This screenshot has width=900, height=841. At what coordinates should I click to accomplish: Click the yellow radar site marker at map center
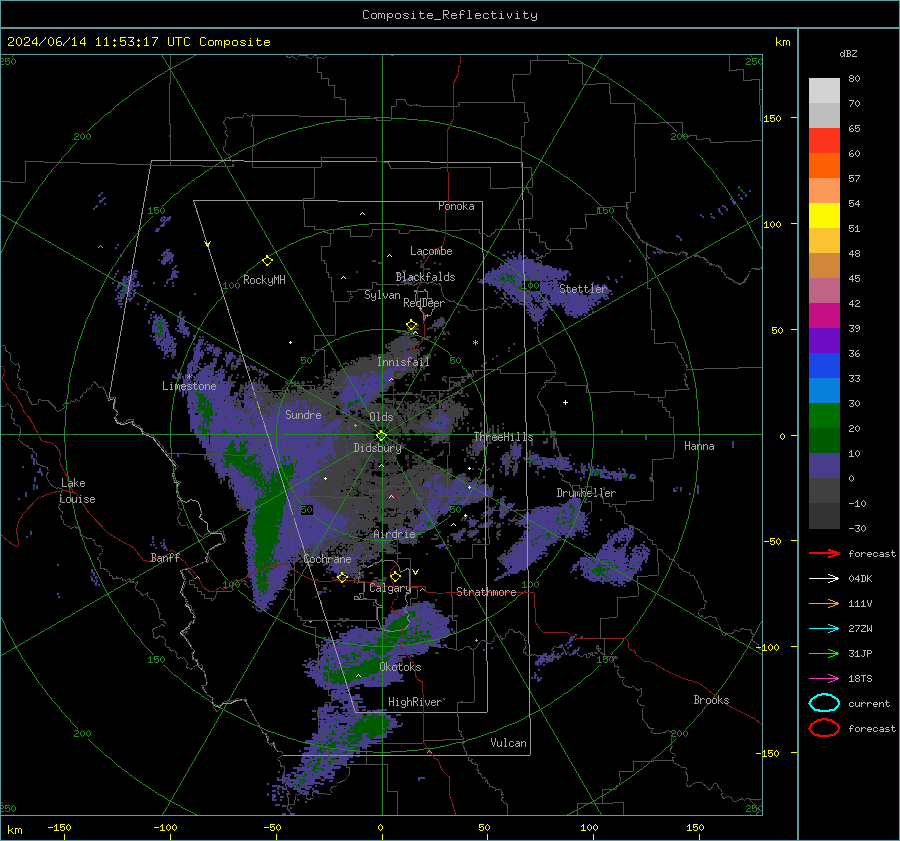click(382, 435)
